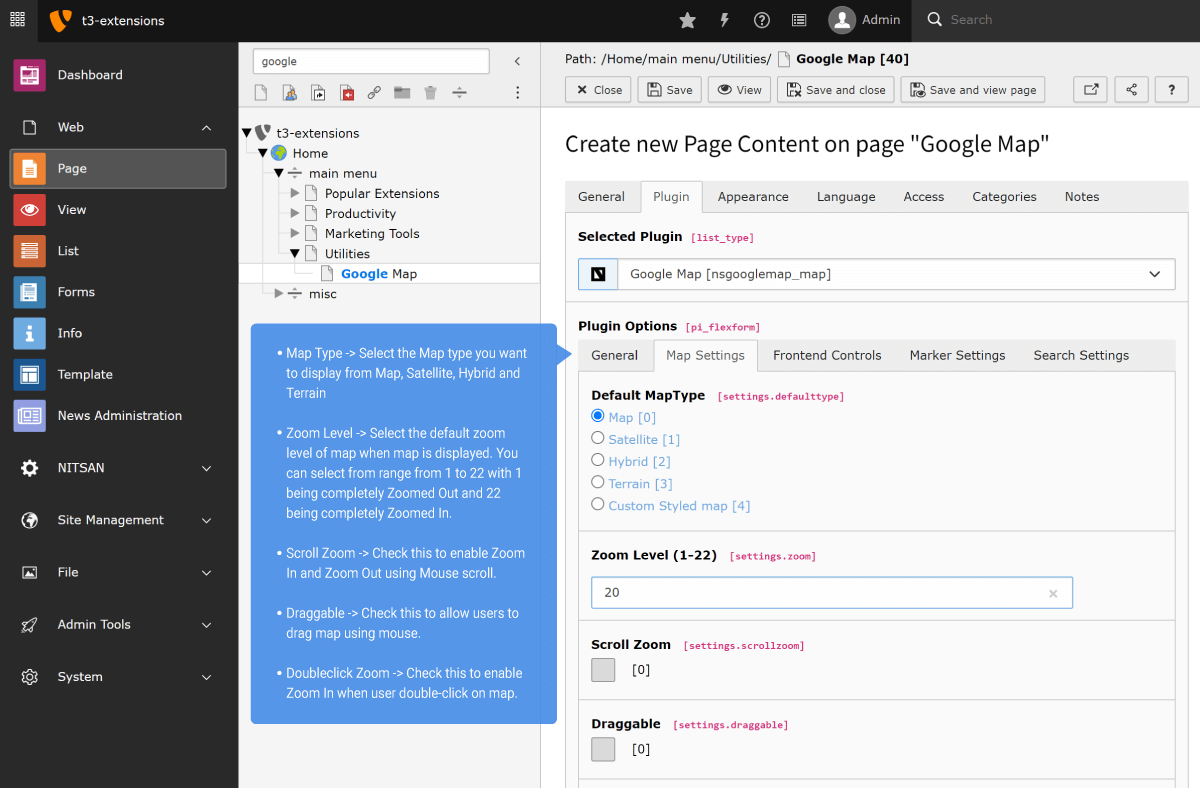Switch to the Language tab

tap(846, 197)
